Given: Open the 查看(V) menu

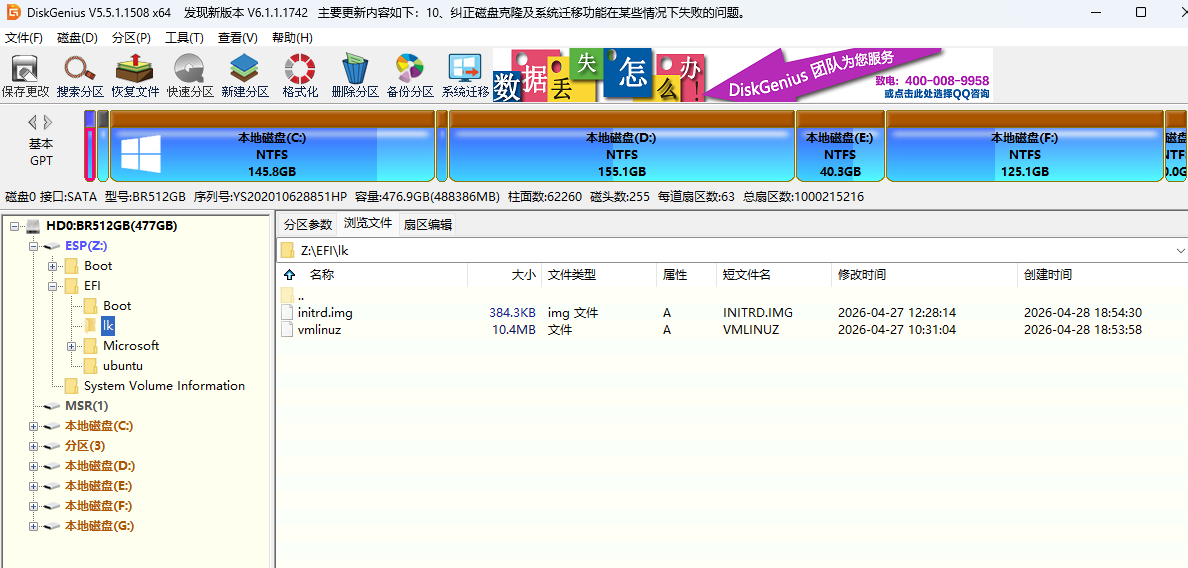Looking at the screenshot, I should pyautogui.click(x=238, y=37).
